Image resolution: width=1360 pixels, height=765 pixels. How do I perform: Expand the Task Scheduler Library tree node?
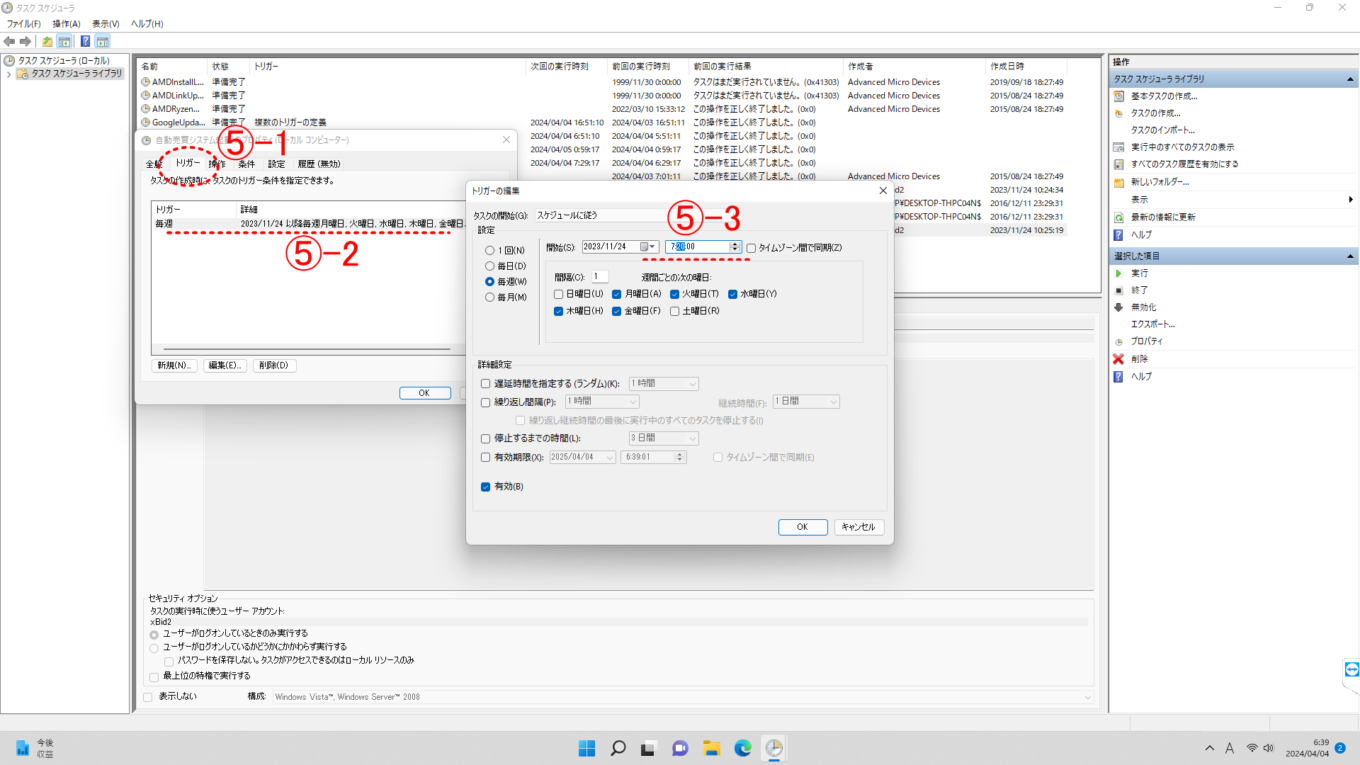10,74
